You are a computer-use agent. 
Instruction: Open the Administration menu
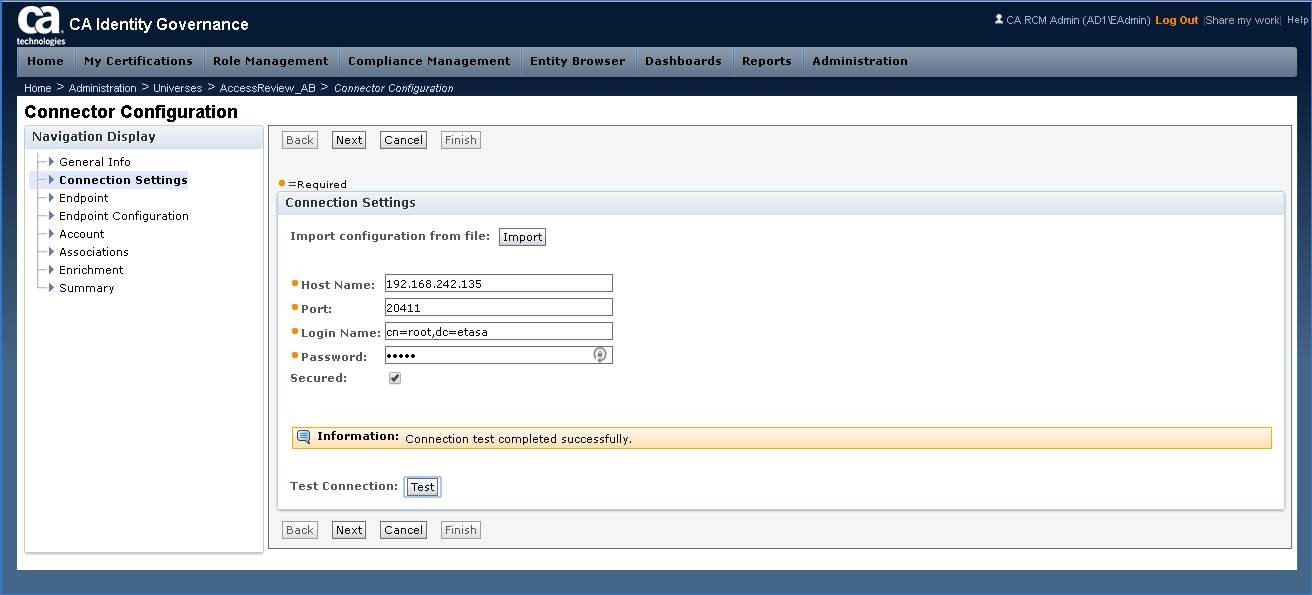click(860, 61)
